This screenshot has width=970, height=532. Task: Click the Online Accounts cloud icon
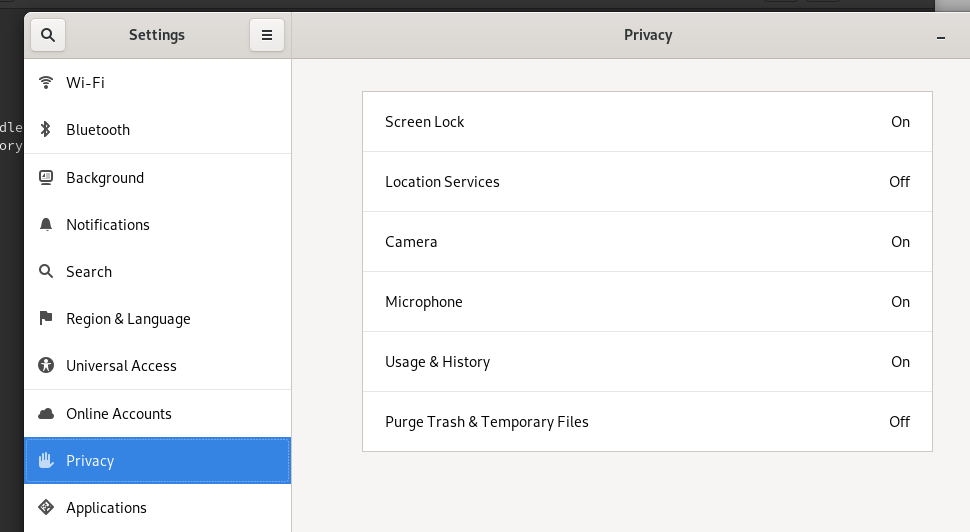pyautogui.click(x=45, y=413)
